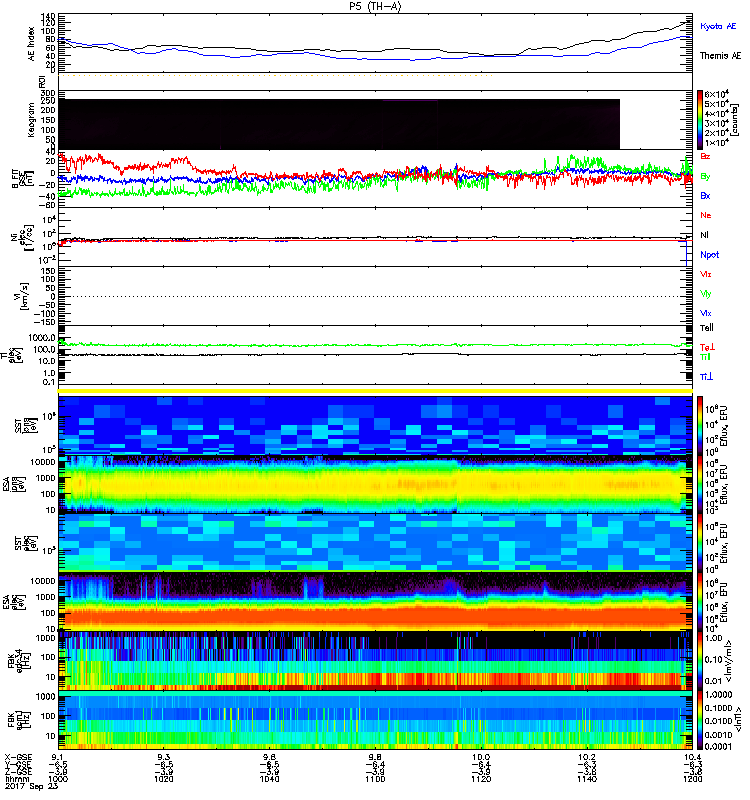Click the "B_FIT" axis label

coord(15,179)
